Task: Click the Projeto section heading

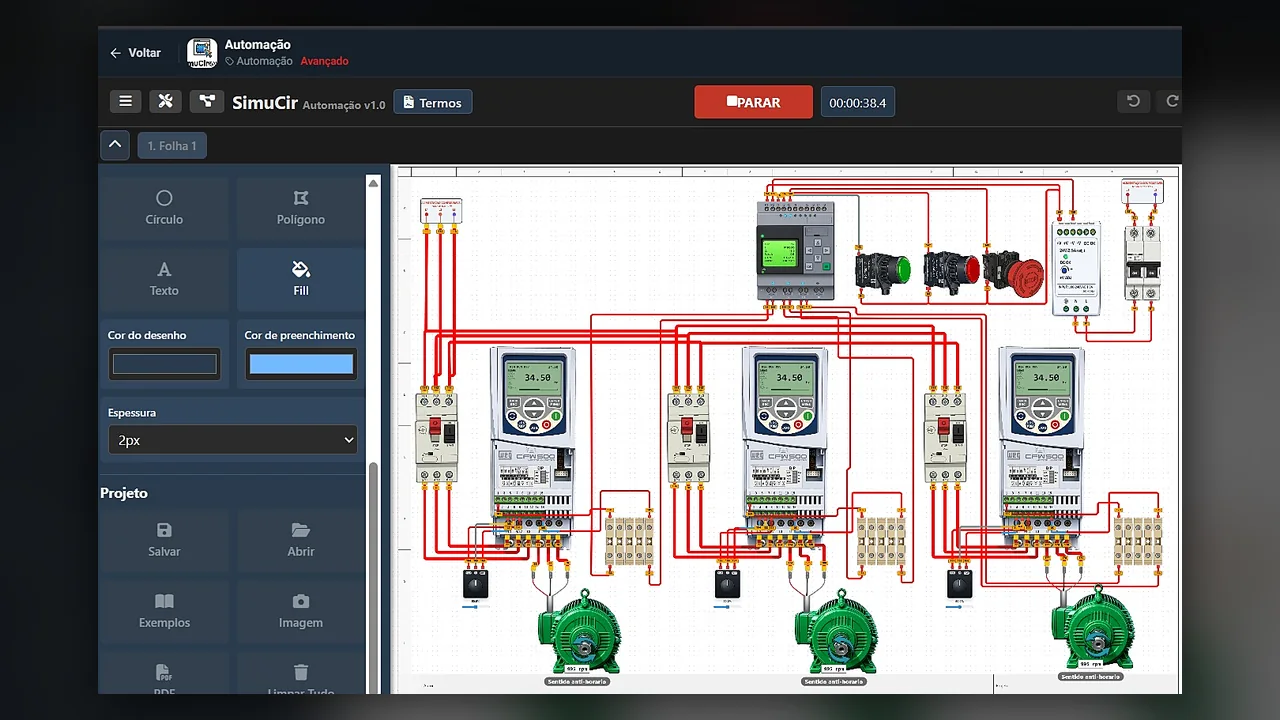Action: 124,493
